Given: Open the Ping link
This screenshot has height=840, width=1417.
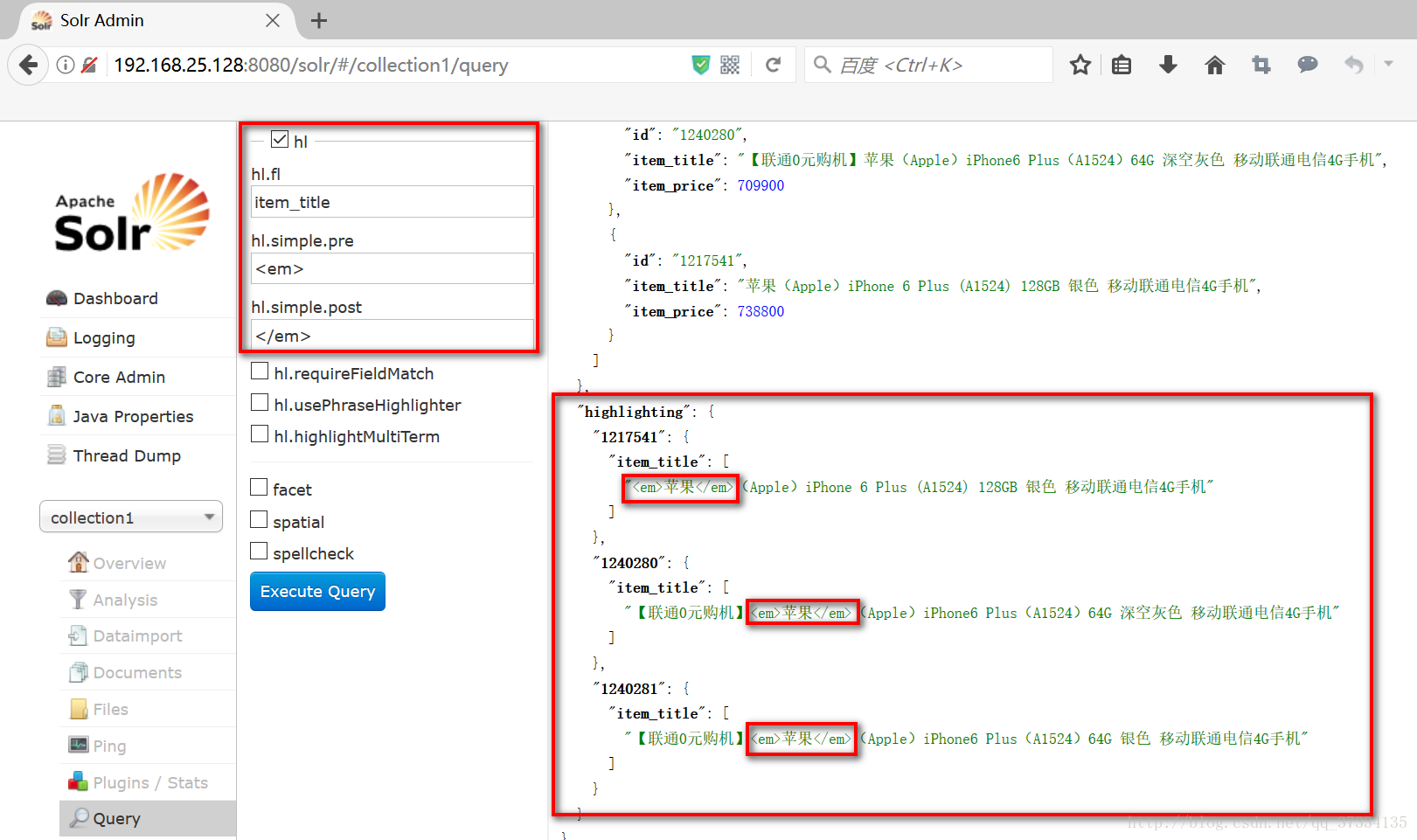Looking at the screenshot, I should pyautogui.click(x=109, y=746).
